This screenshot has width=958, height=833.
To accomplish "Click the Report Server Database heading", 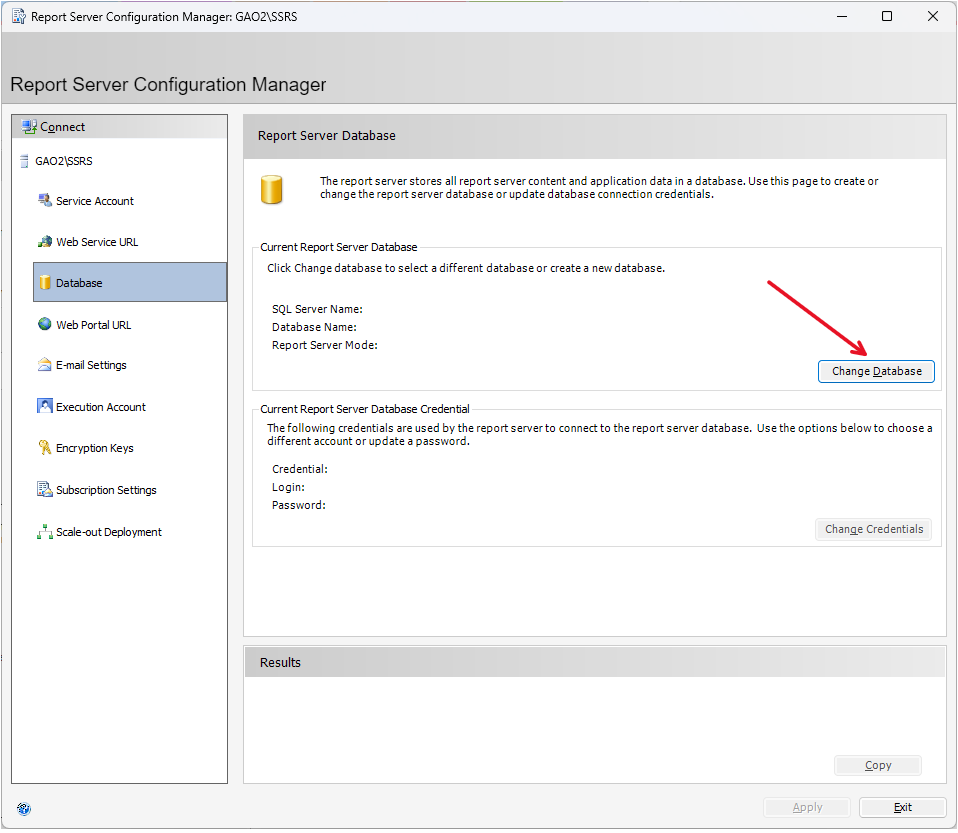I will coord(326,136).
